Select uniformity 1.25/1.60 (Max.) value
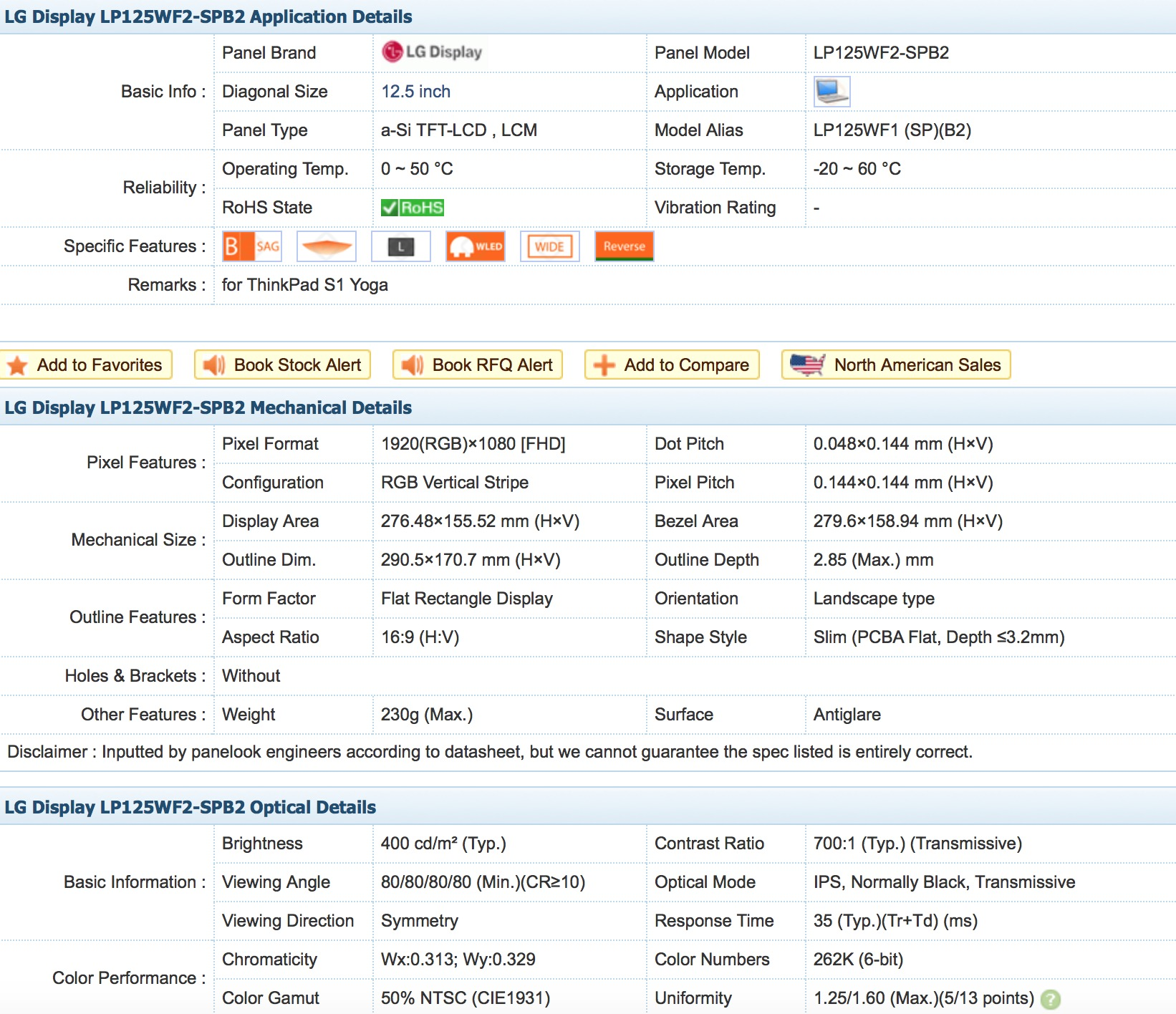 924,998
